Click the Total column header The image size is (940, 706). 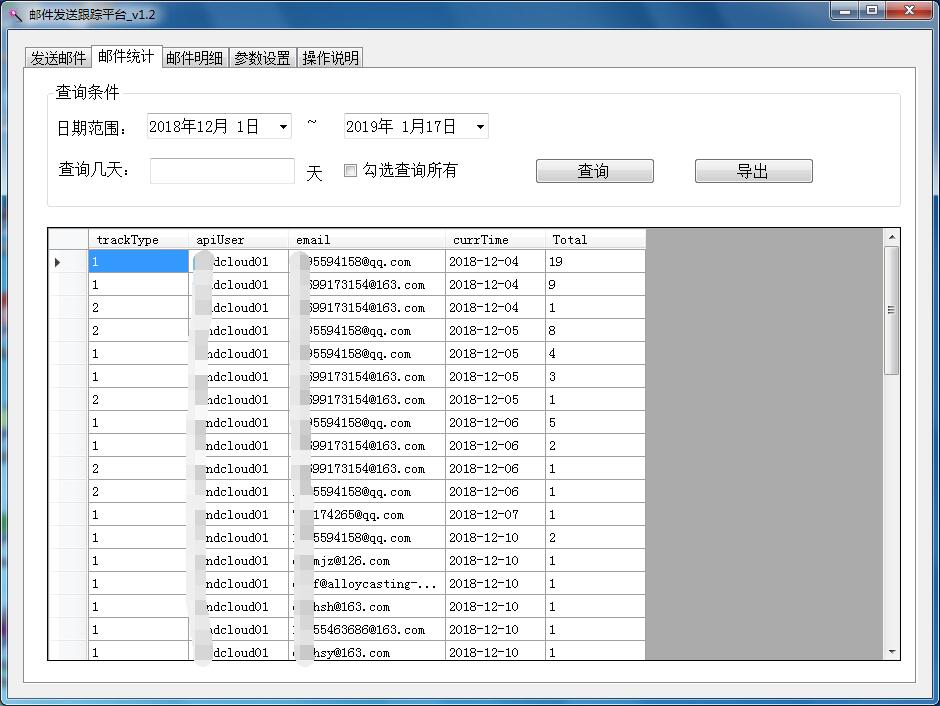point(595,240)
